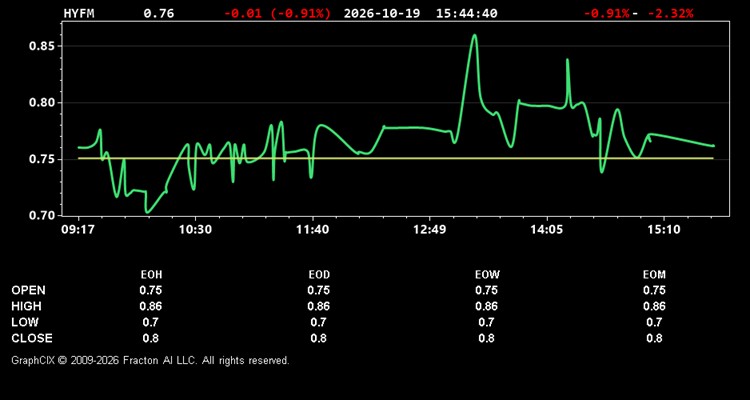Click the EOH LOW value 0.7
The width and height of the screenshot is (750, 400).
coord(151,322)
